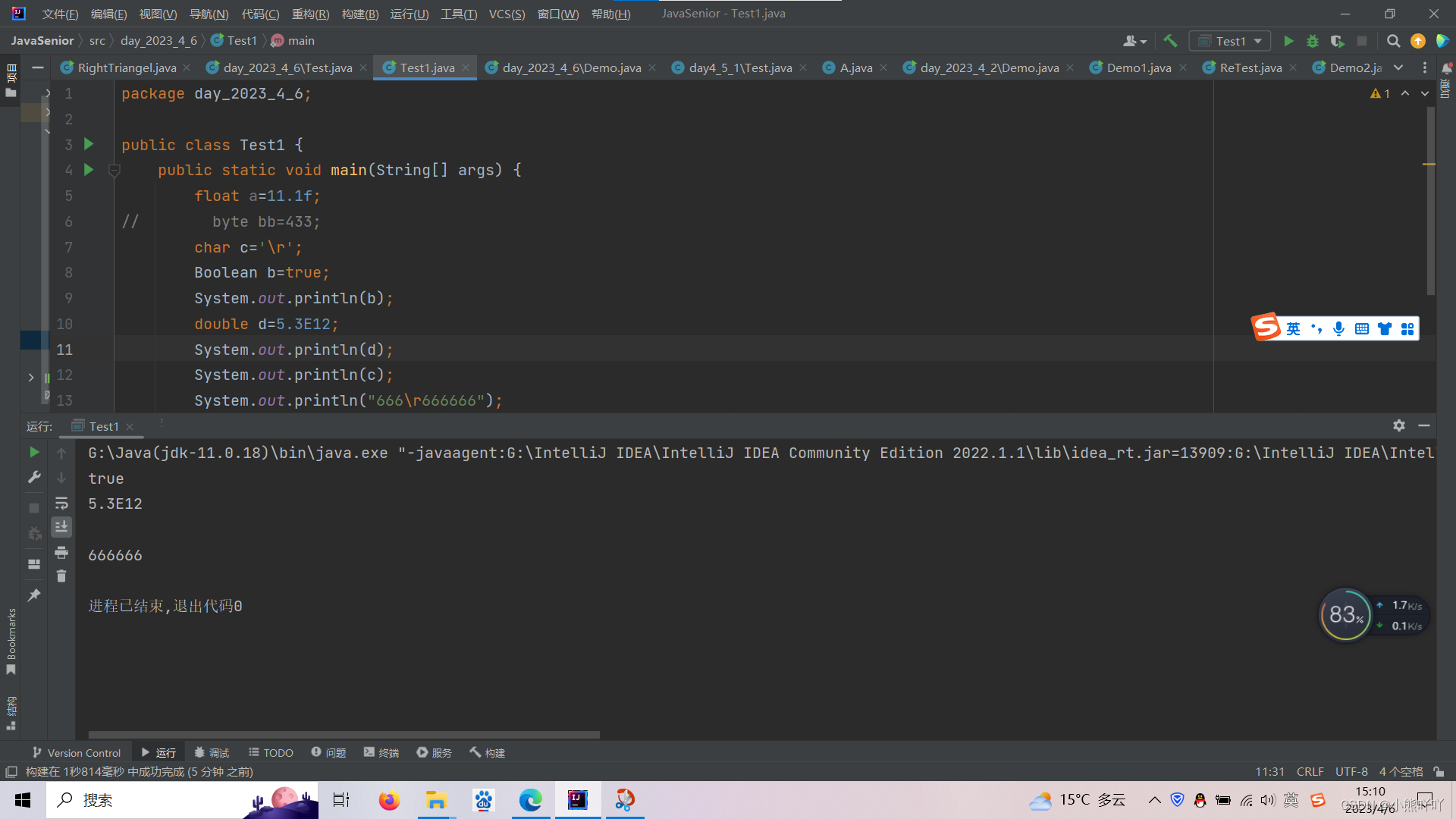Click the Build hammer icon
Screen dimensions: 1456x819
tap(1170, 41)
